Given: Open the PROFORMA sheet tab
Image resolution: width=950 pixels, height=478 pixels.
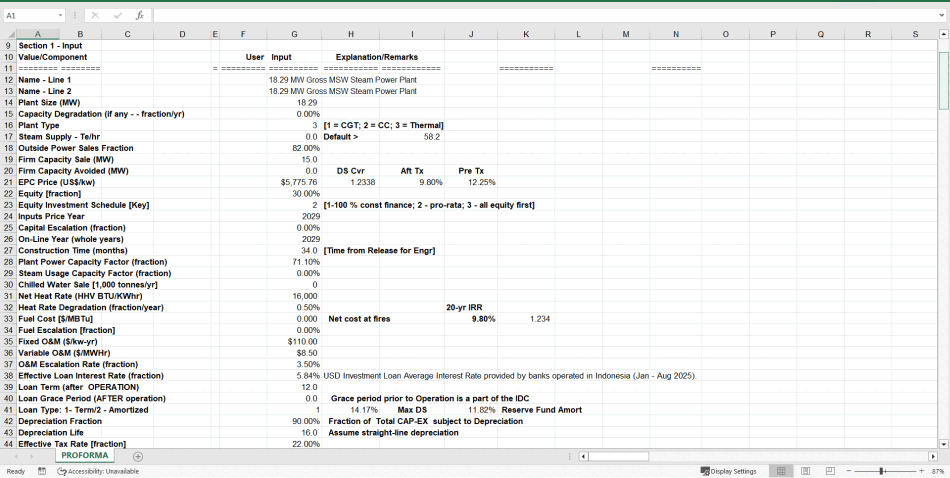Looking at the screenshot, I should (84, 456).
